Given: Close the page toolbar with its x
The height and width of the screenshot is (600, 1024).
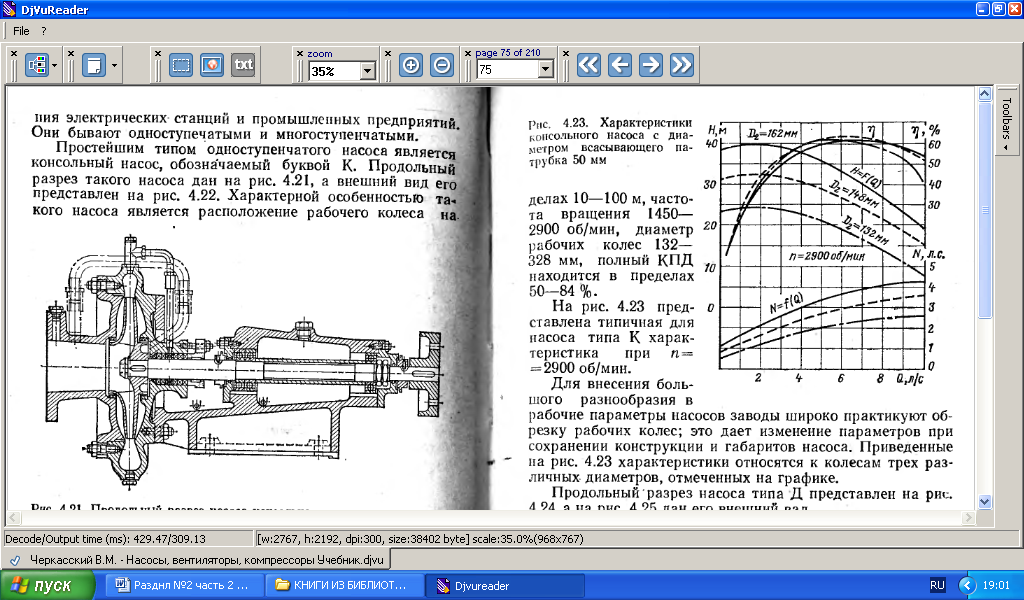Looking at the screenshot, I should tap(468, 54).
